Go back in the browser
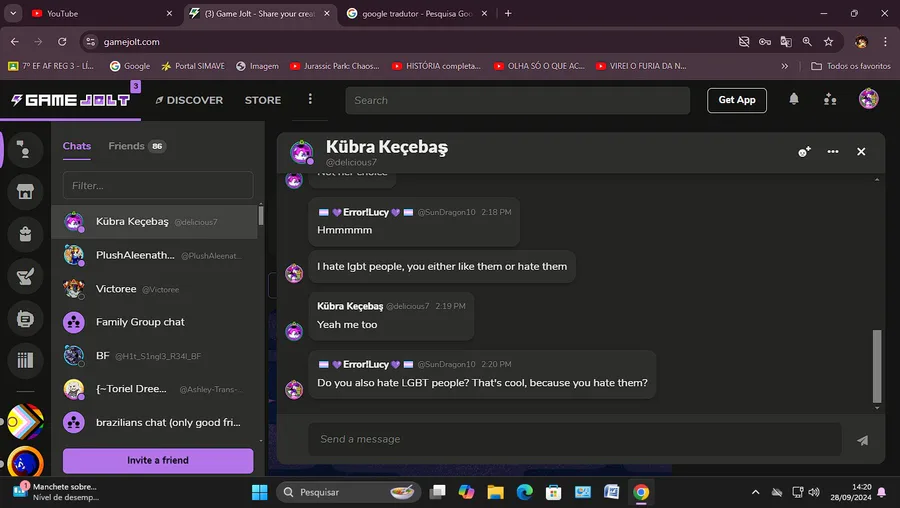Viewport: 900px width, 508px height. (15, 42)
